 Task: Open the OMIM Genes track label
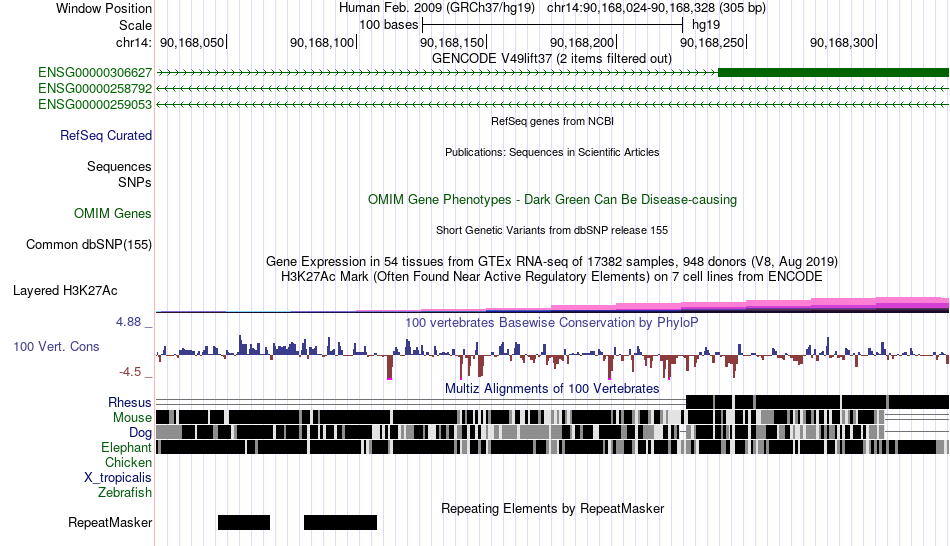[x=113, y=213]
